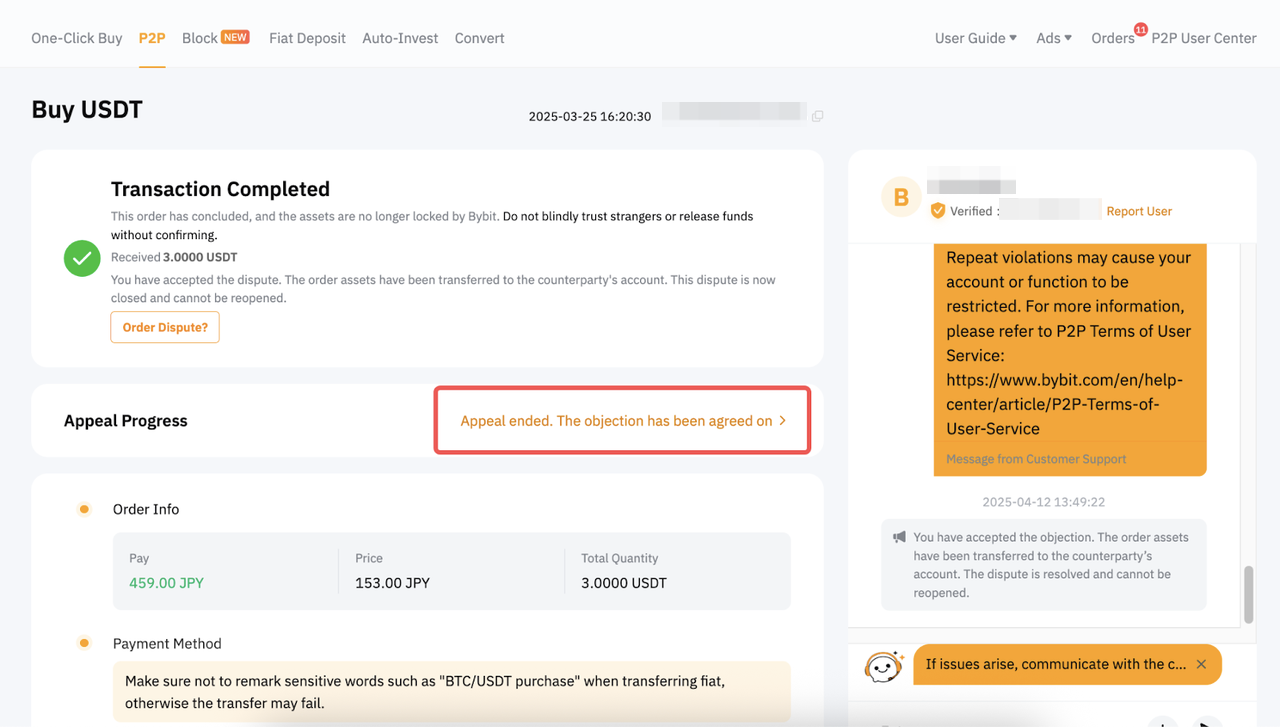Click the counterparty avatar letter B
This screenshot has height=727, width=1280.
pos(901,197)
